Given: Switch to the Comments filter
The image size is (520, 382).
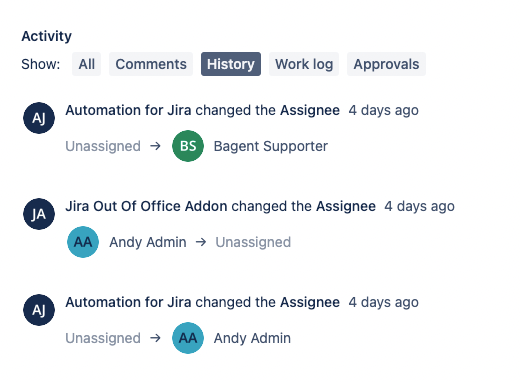Looking at the screenshot, I should 151,64.
